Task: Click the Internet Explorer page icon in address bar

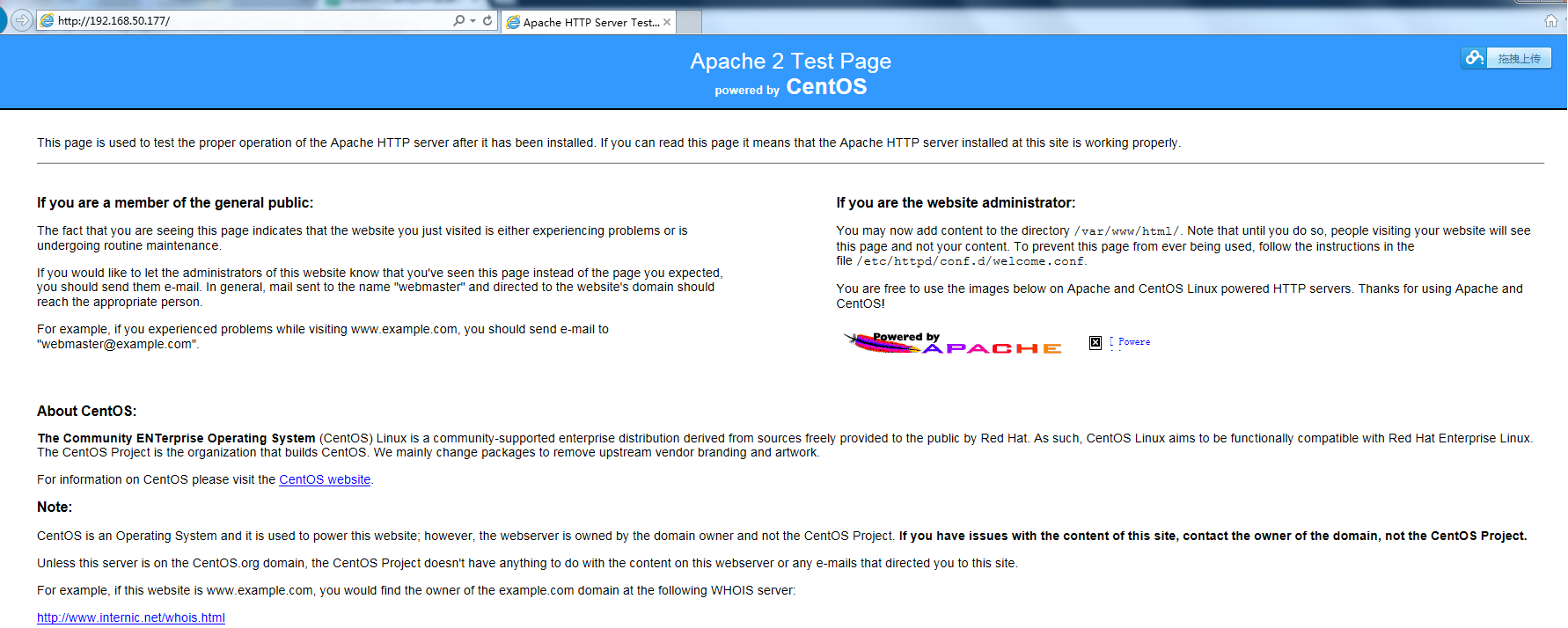Action: click(48, 20)
